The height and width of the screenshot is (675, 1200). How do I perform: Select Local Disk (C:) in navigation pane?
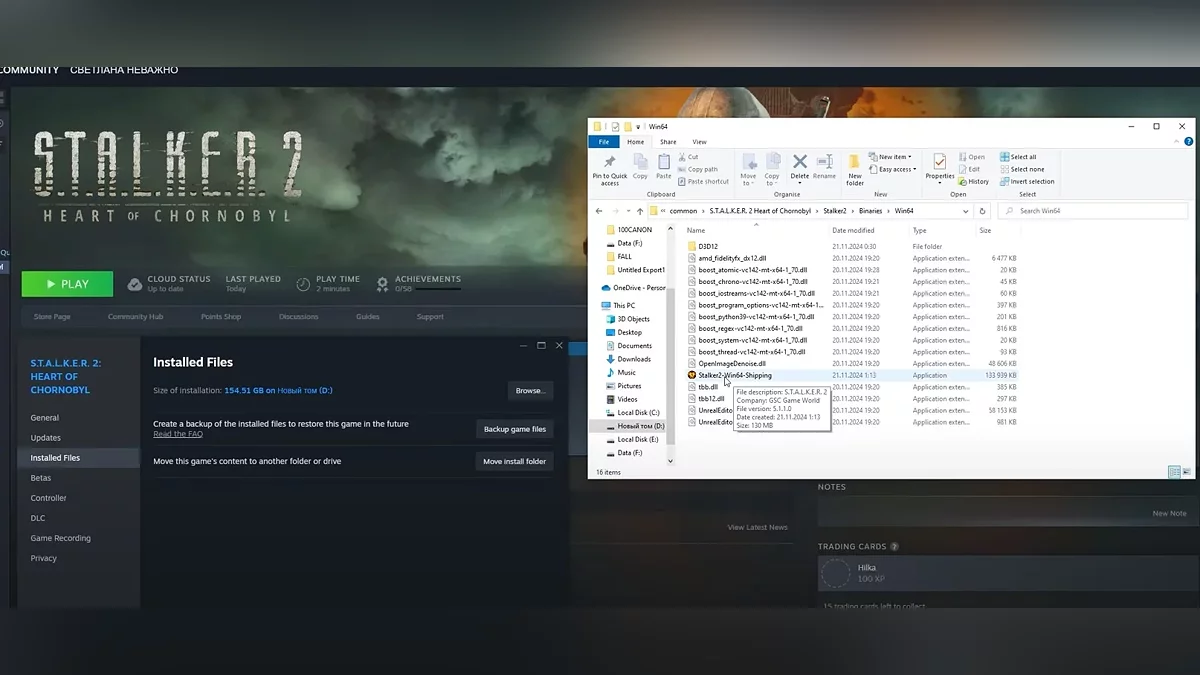tap(637, 412)
